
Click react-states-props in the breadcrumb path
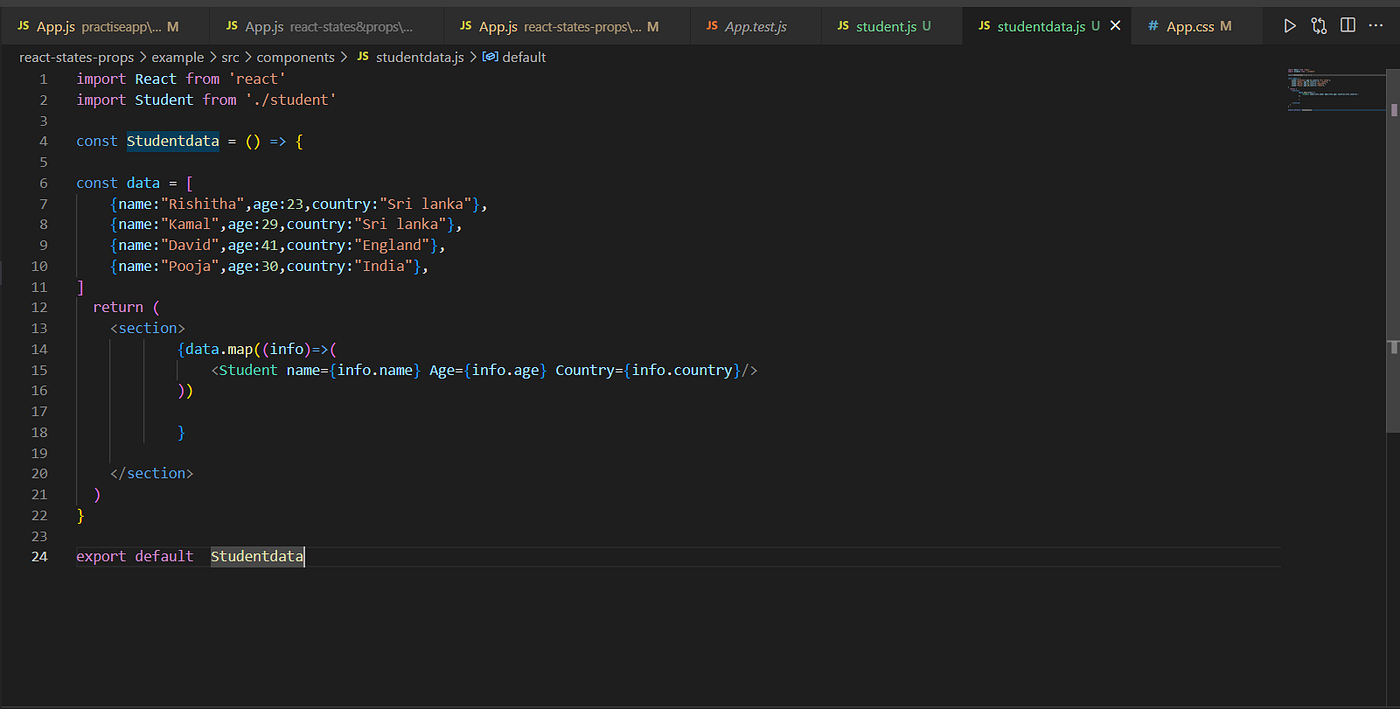pyautogui.click(x=76, y=57)
